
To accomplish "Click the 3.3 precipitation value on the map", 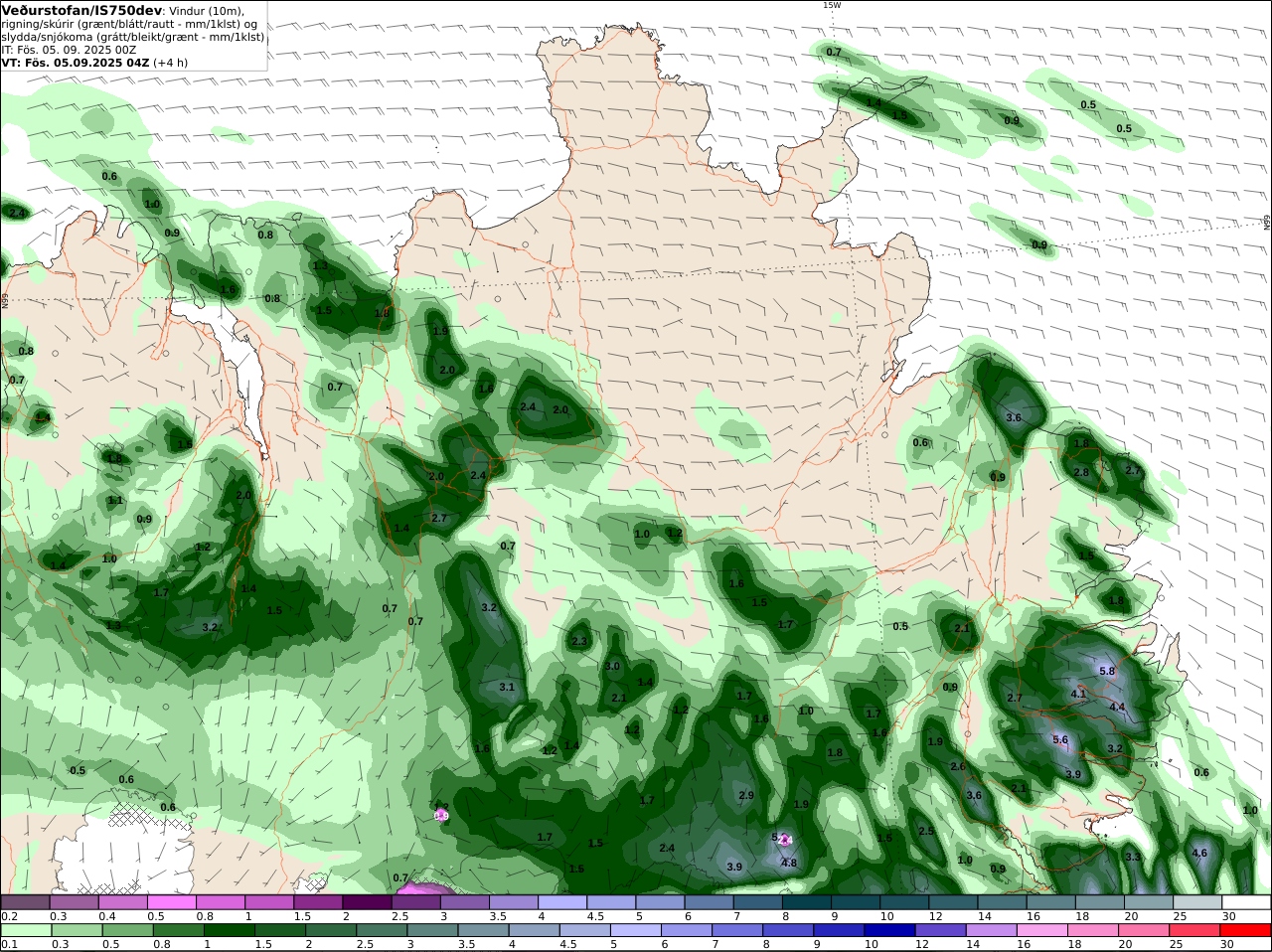I will click(1133, 856).
